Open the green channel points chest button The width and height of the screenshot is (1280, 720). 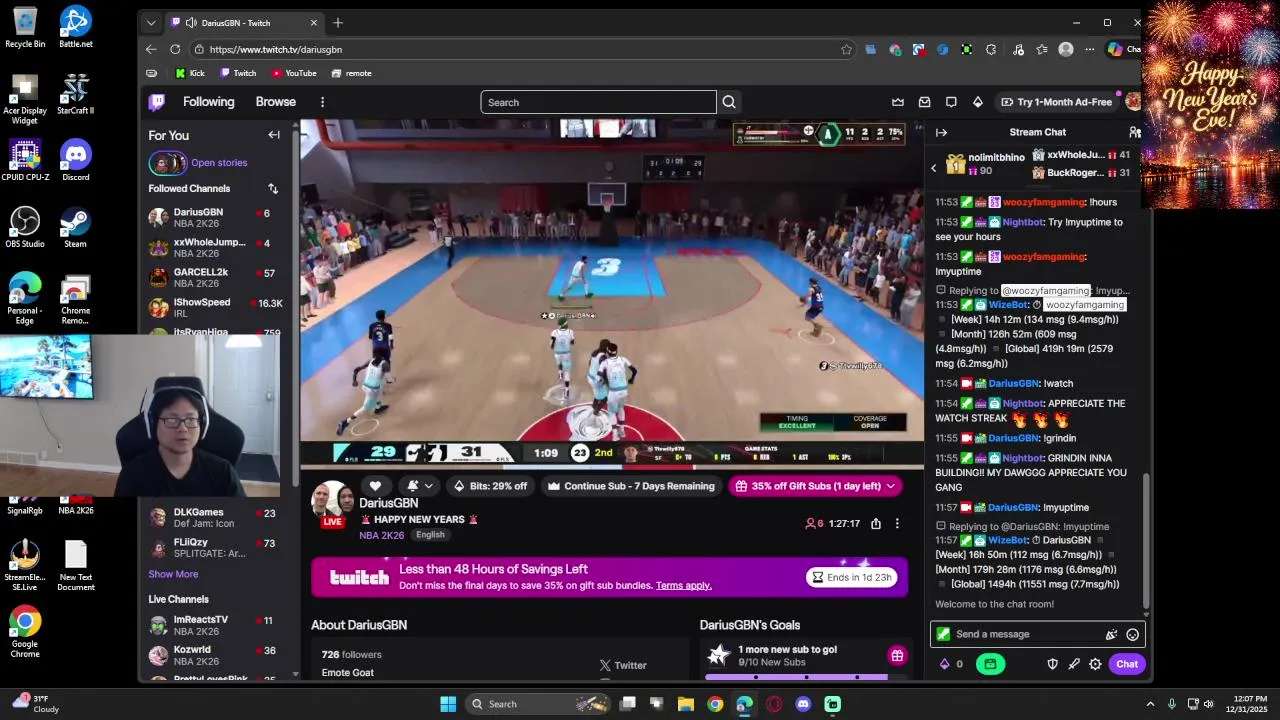(990, 664)
